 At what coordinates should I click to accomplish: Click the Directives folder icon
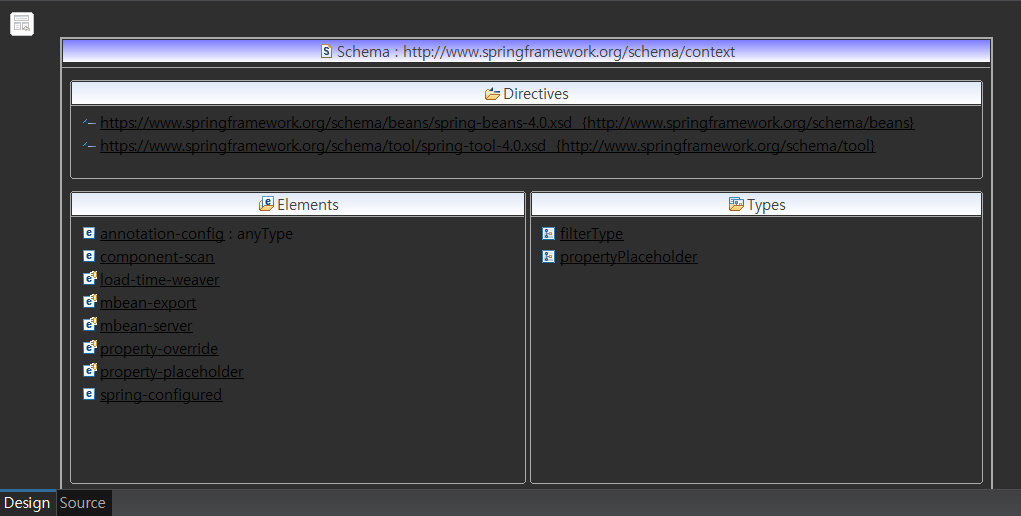click(492, 94)
